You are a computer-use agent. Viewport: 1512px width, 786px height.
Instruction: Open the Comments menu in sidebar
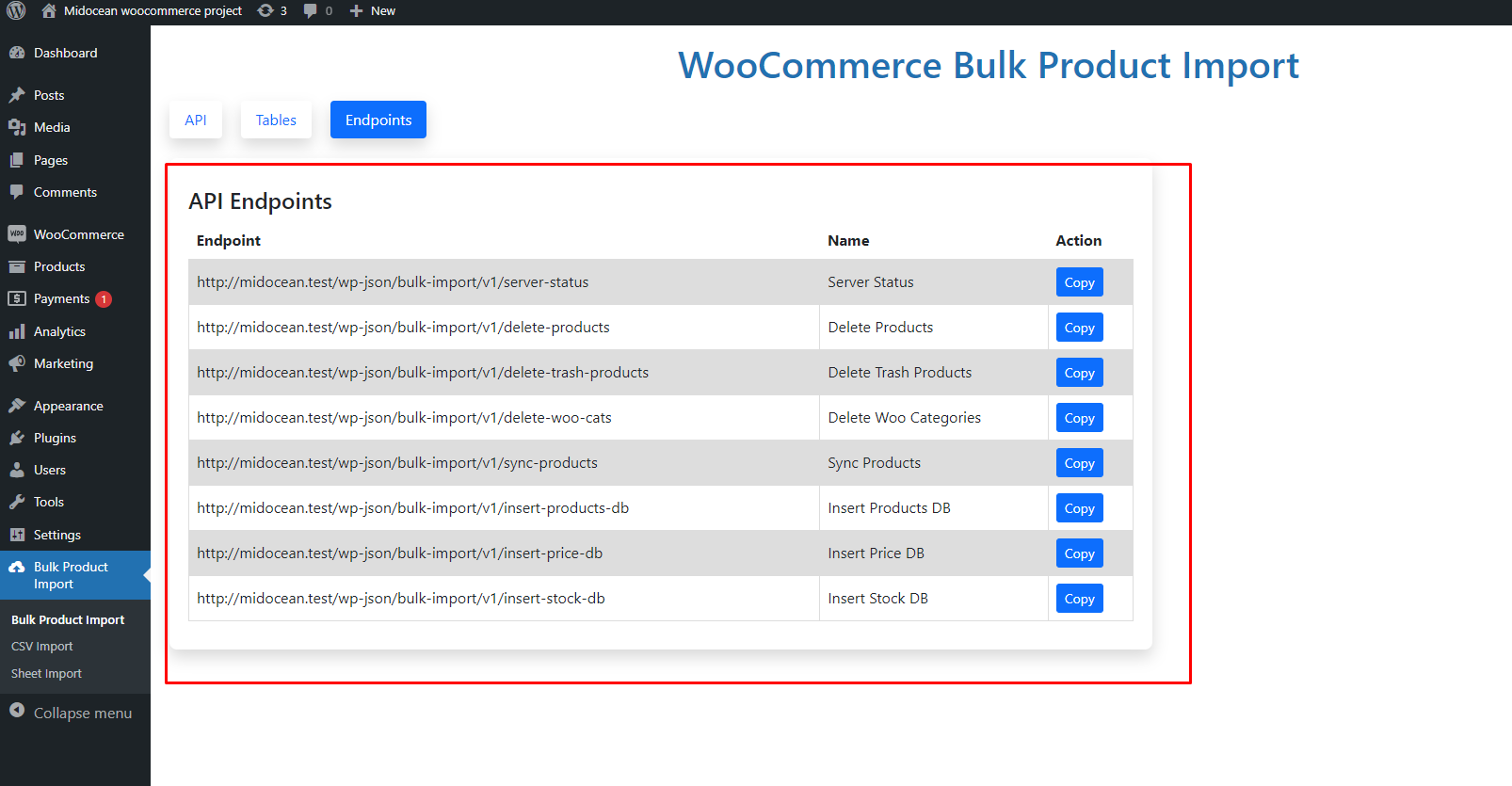click(x=65, y=192)
